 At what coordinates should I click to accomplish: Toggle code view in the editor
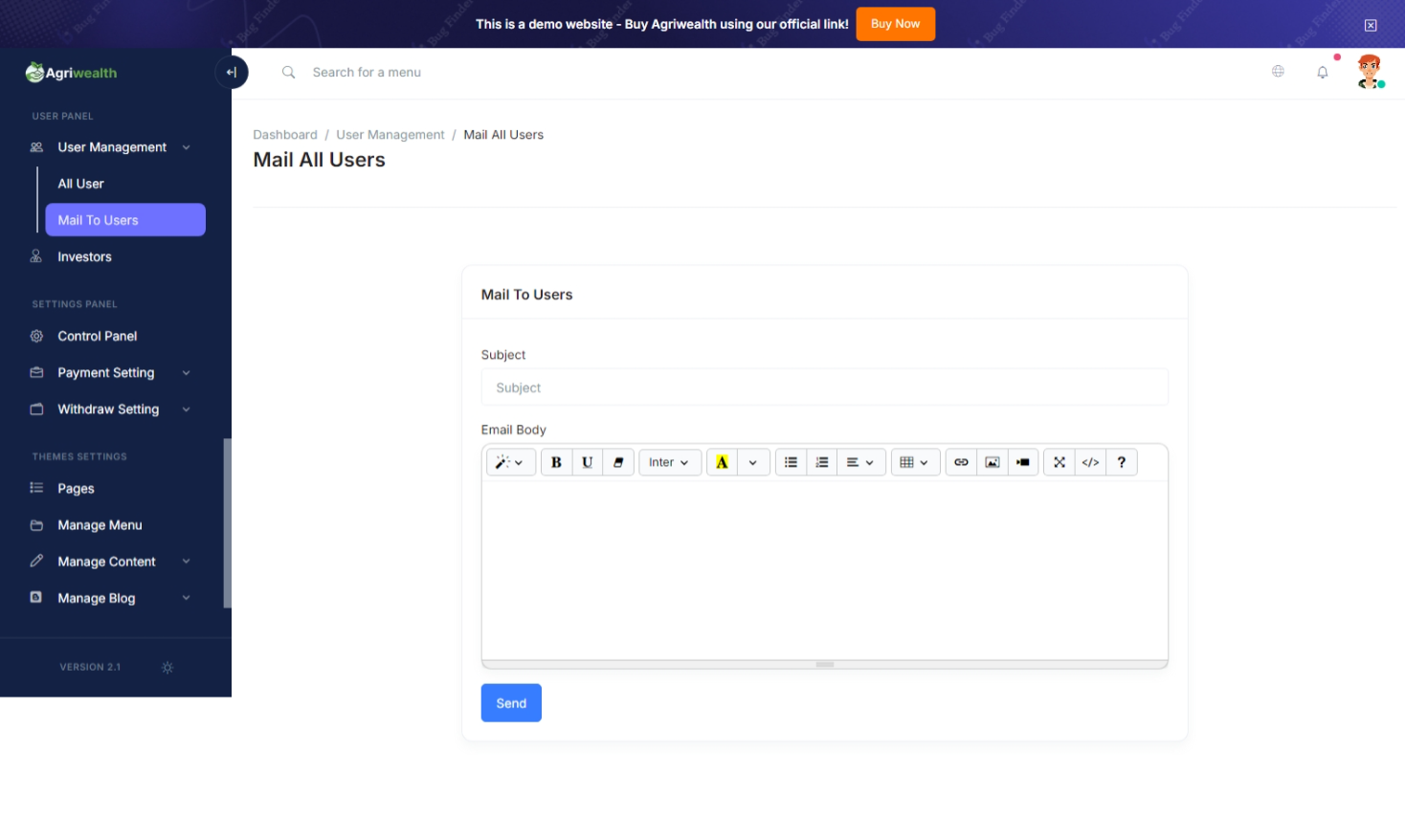[1090, 462]
